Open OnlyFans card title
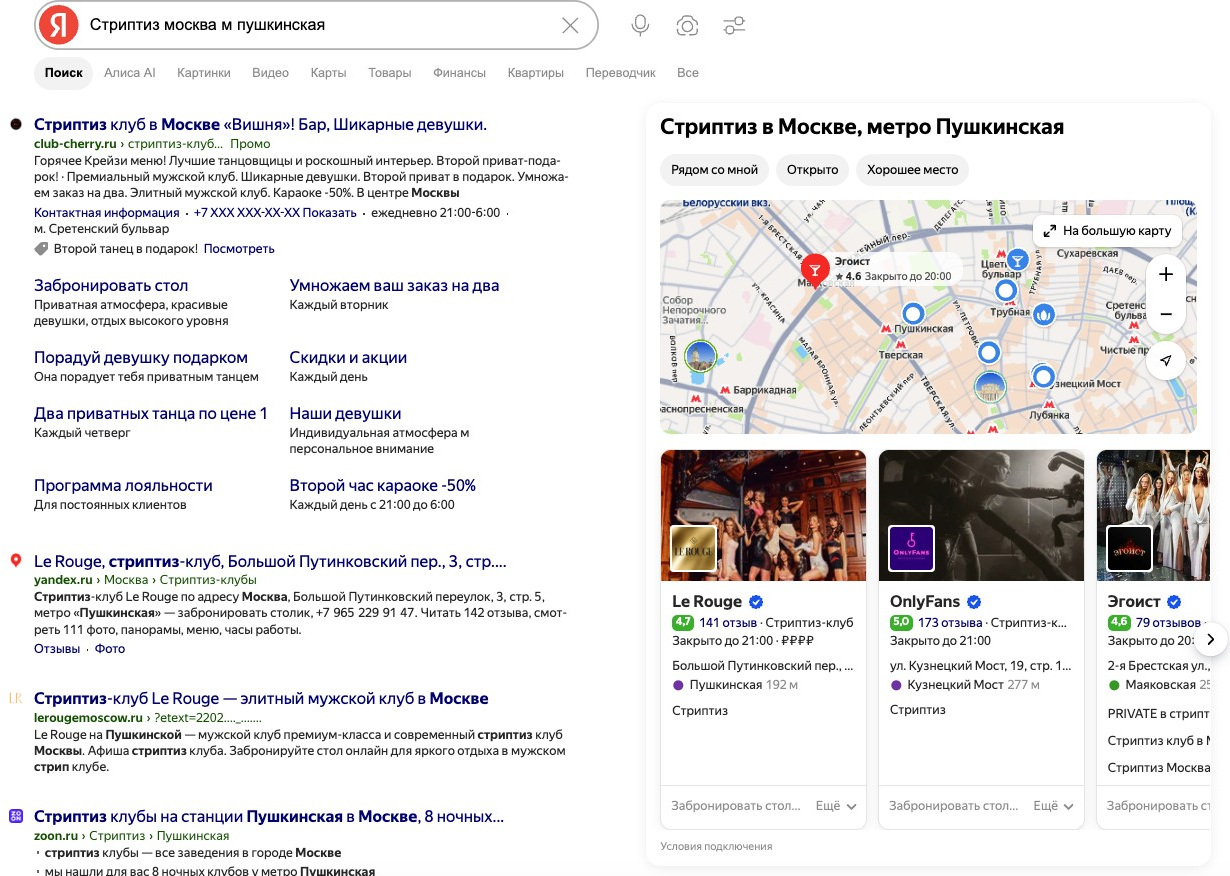Screen dimensions: 1230x876 click(925, 602)
